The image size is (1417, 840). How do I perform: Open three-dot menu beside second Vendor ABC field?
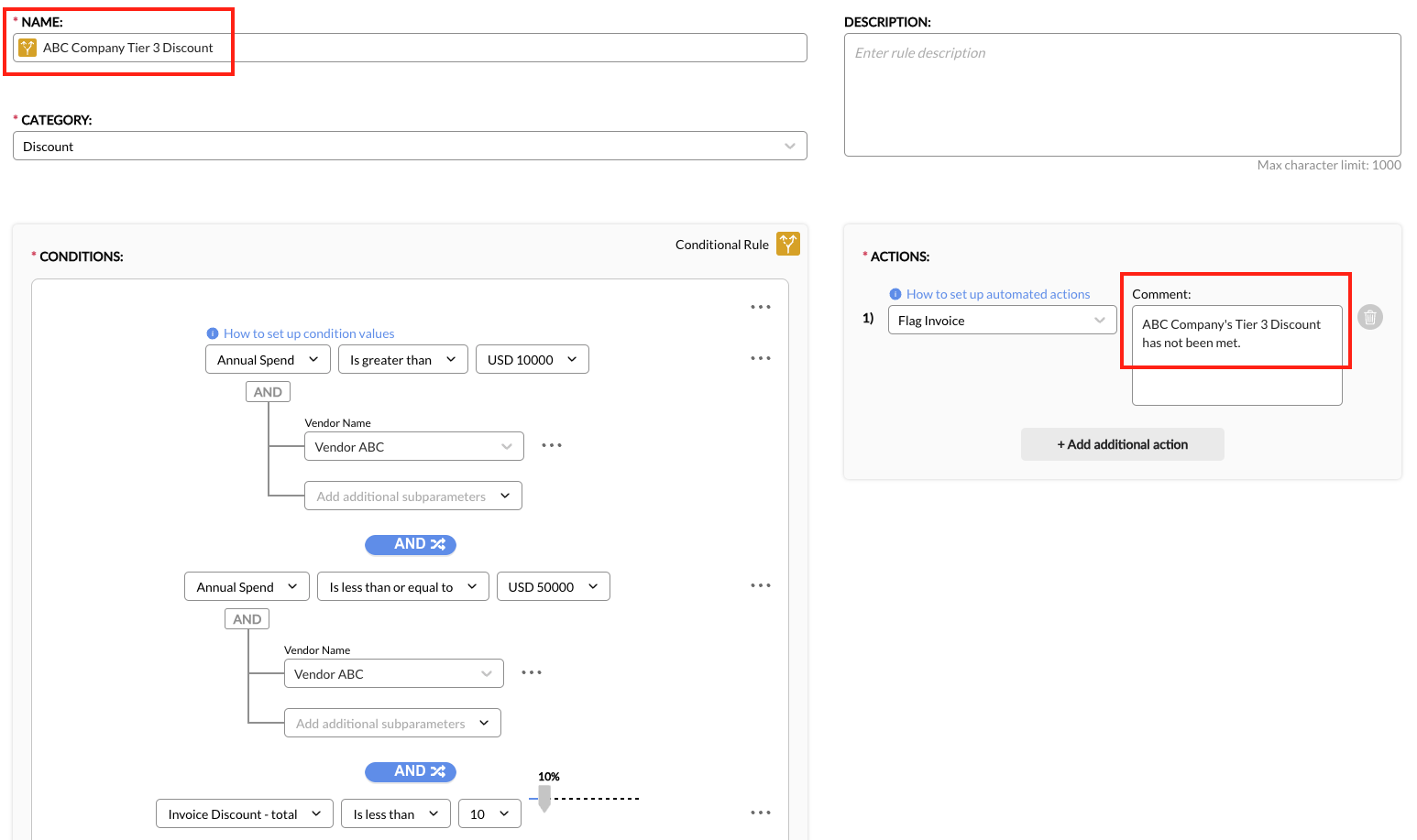tap(531, 672)
